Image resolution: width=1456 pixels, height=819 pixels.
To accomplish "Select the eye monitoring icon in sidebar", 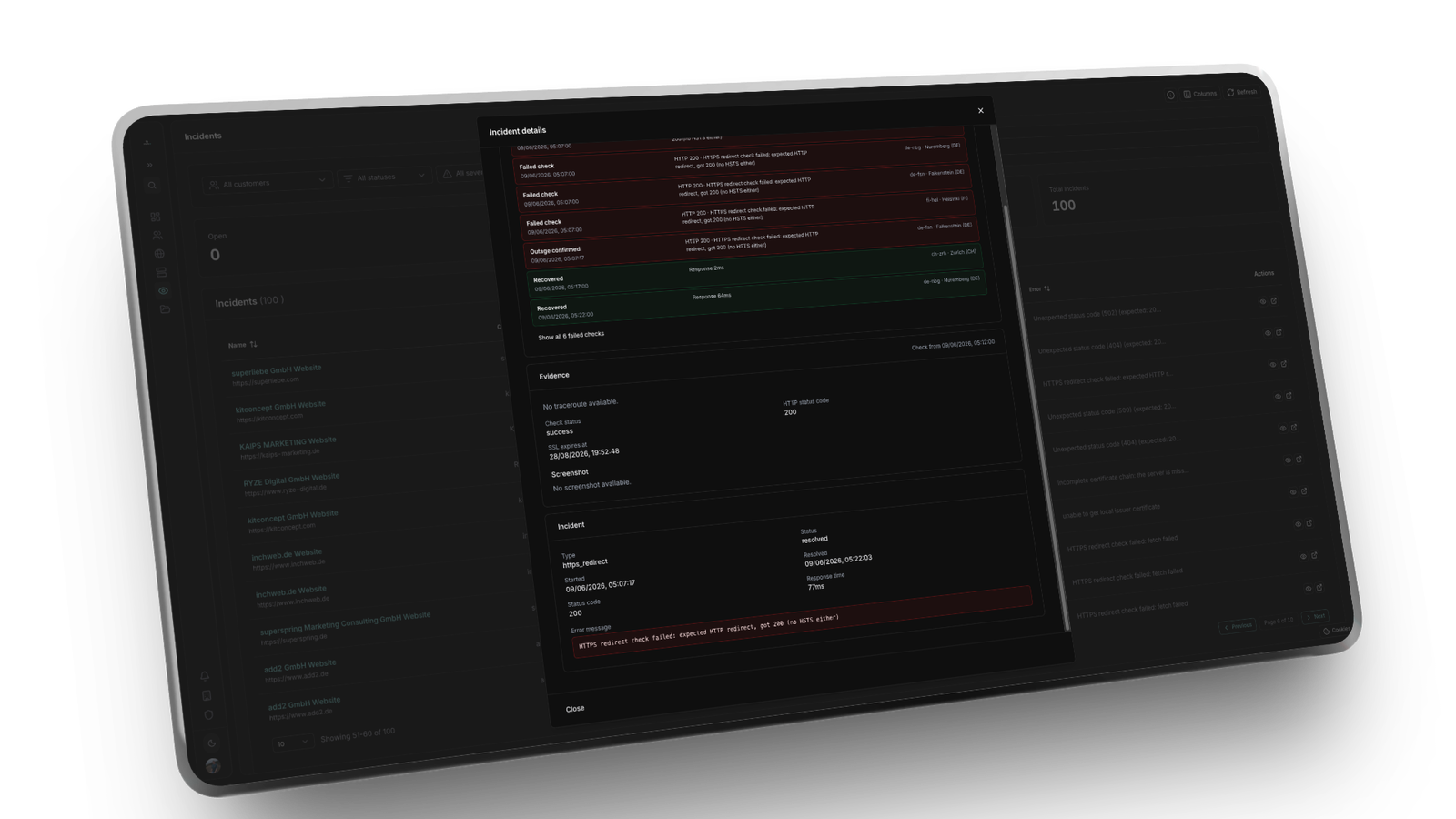I will click(x=163, y=291).
